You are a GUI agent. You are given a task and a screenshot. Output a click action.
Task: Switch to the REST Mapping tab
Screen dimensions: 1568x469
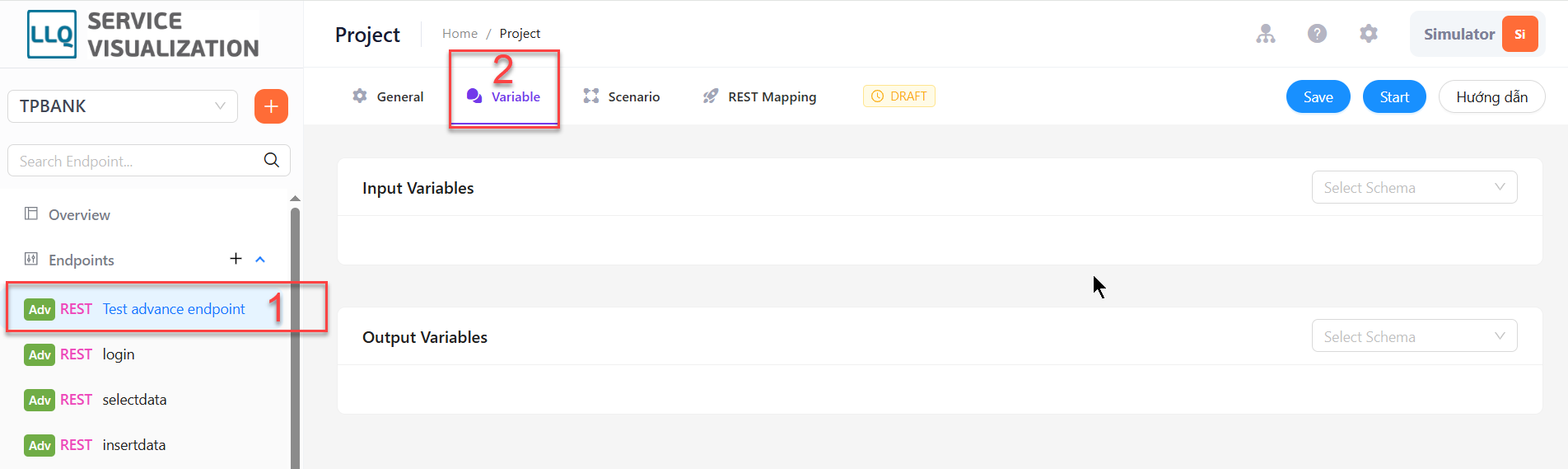click(759, 96)
